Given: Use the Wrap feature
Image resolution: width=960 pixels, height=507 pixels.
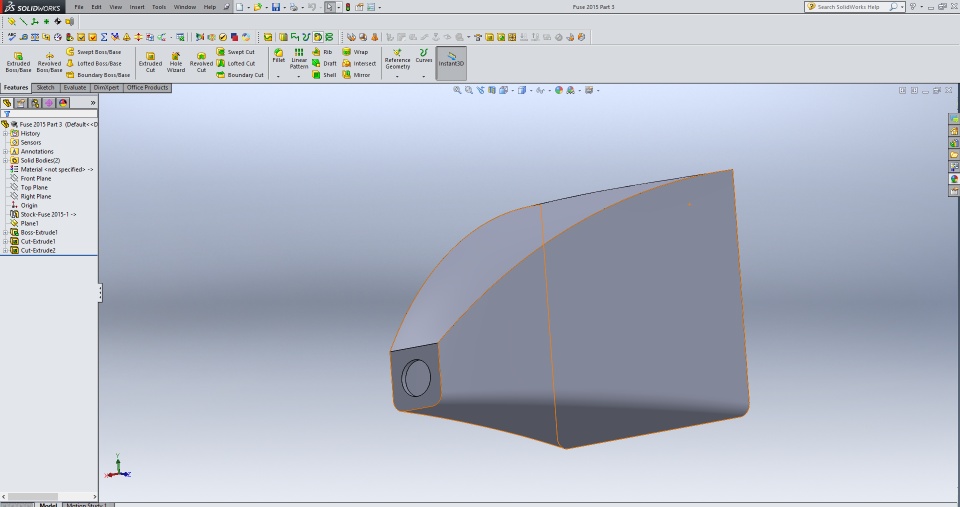Looking at the screenshot, I should [355, 52].
